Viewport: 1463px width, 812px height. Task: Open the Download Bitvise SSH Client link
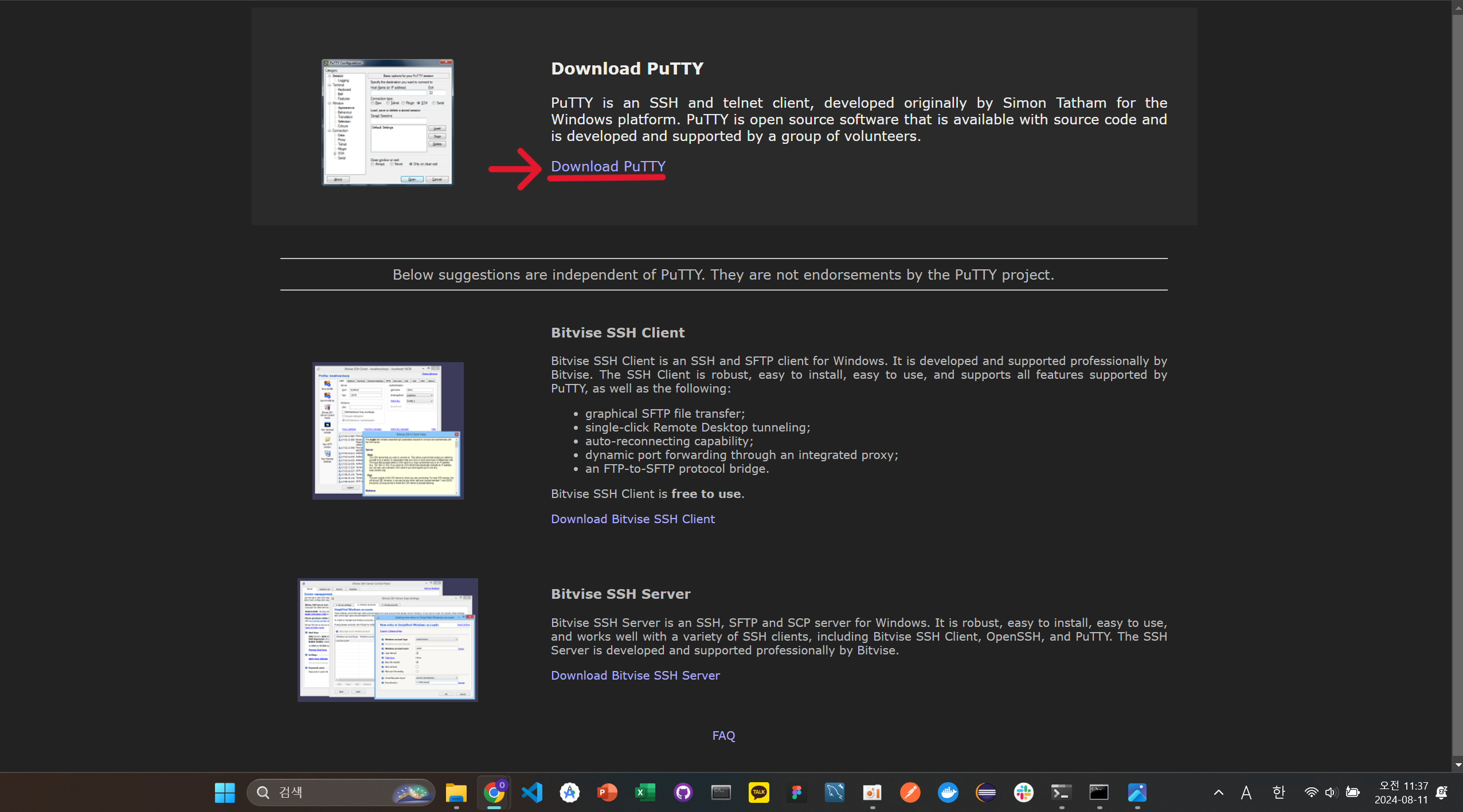pos(632,519)
